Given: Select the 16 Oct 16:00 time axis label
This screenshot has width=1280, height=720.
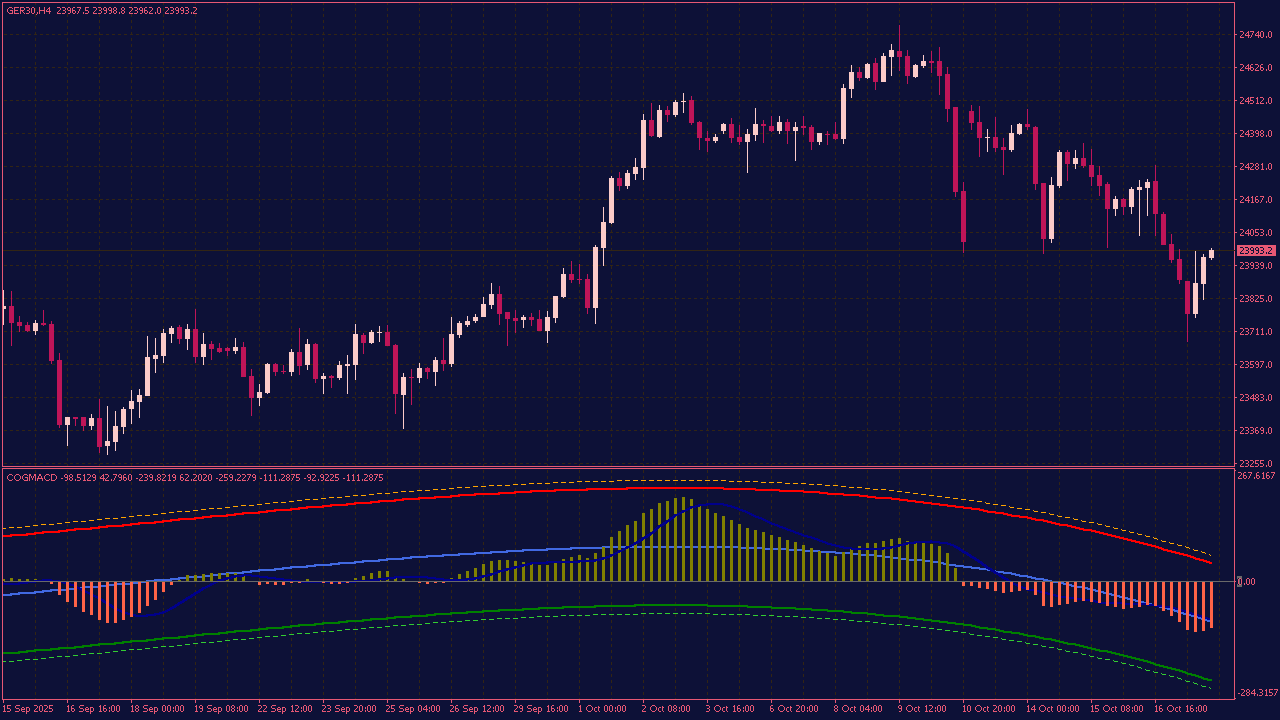Looking at the screenshot, I should coord(1180,708).
